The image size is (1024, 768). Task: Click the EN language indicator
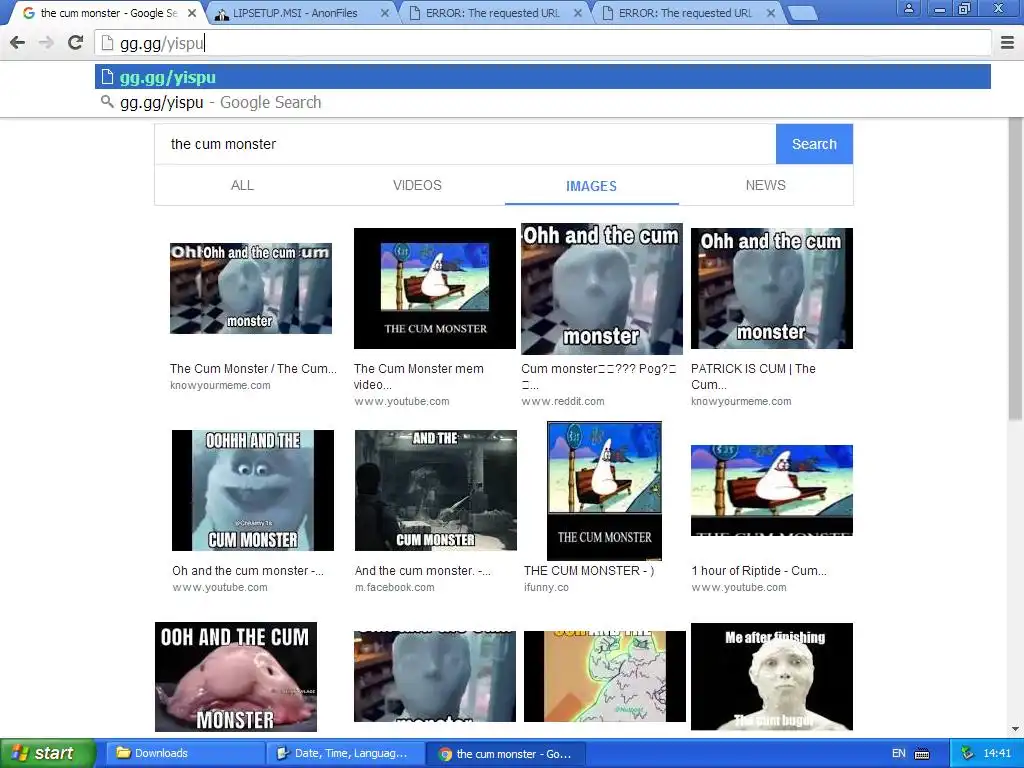(899, 754)
